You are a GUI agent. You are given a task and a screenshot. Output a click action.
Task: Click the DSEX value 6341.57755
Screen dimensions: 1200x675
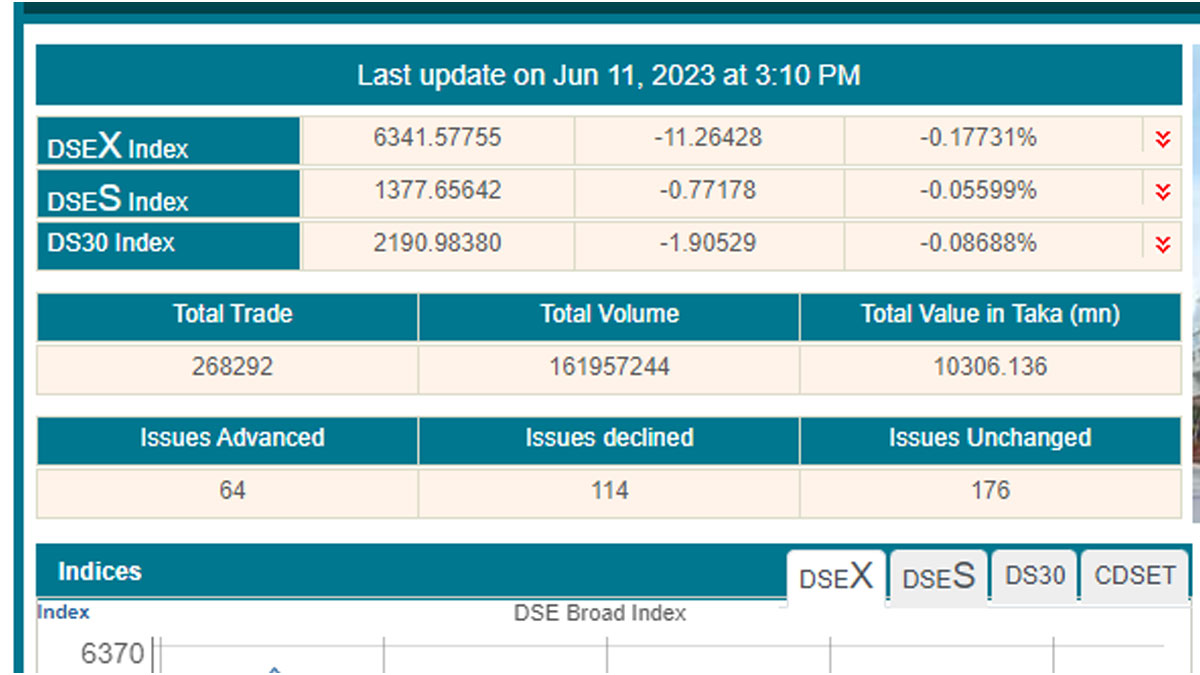pos(437,138)
